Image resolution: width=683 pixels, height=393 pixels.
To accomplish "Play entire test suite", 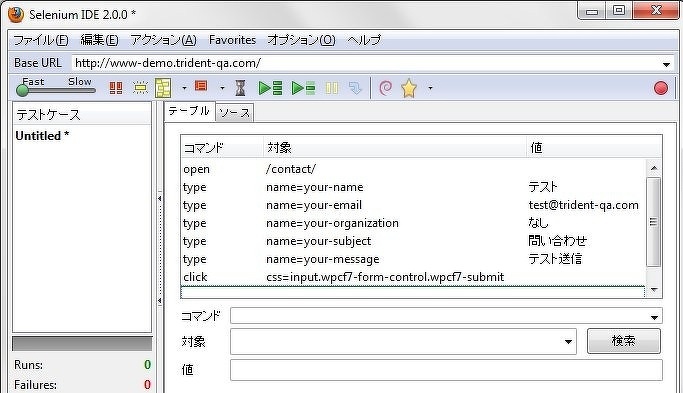I will 270,88.
